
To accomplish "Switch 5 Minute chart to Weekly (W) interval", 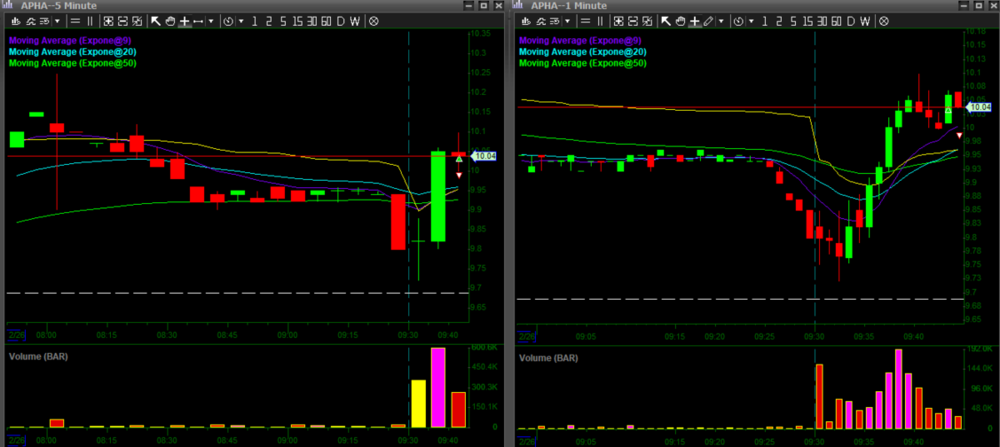I will [357, 20].
